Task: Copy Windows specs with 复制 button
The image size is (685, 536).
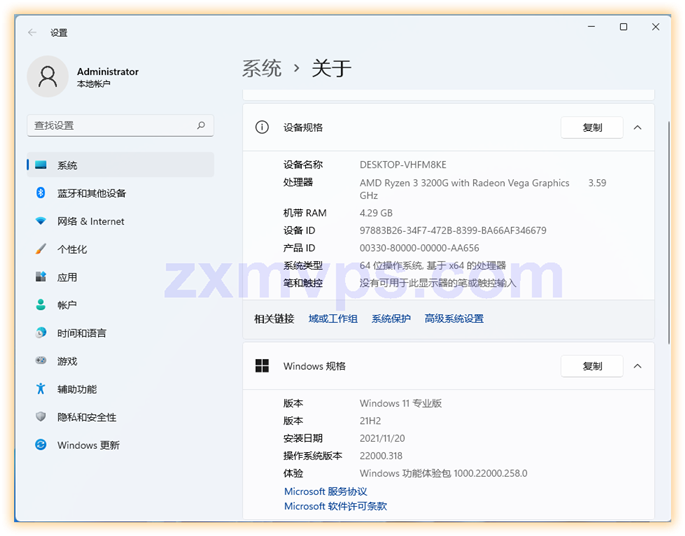Action: (x=592, y=366)
